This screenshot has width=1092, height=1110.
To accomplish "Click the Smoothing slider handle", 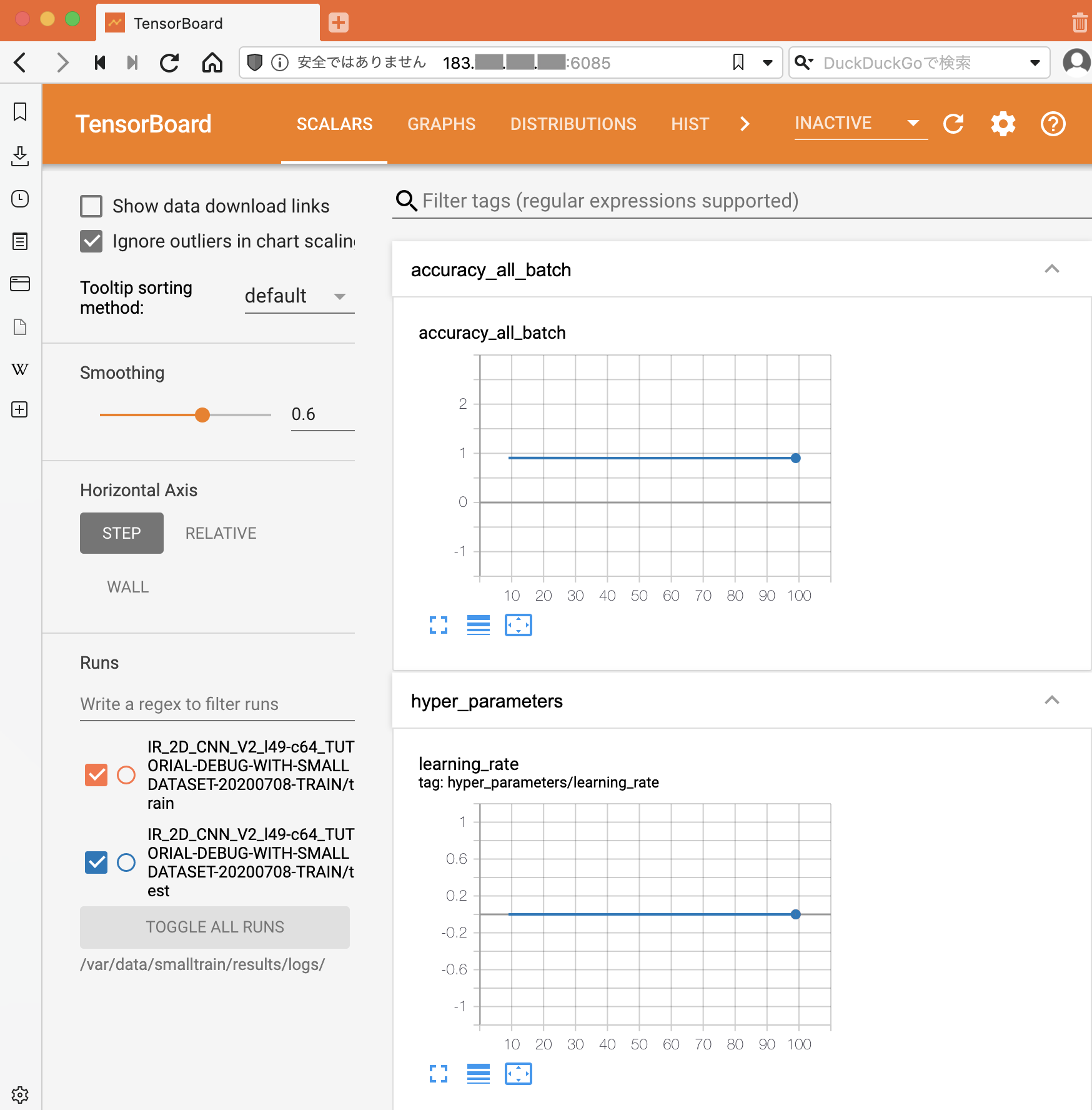I will point(202,414).
